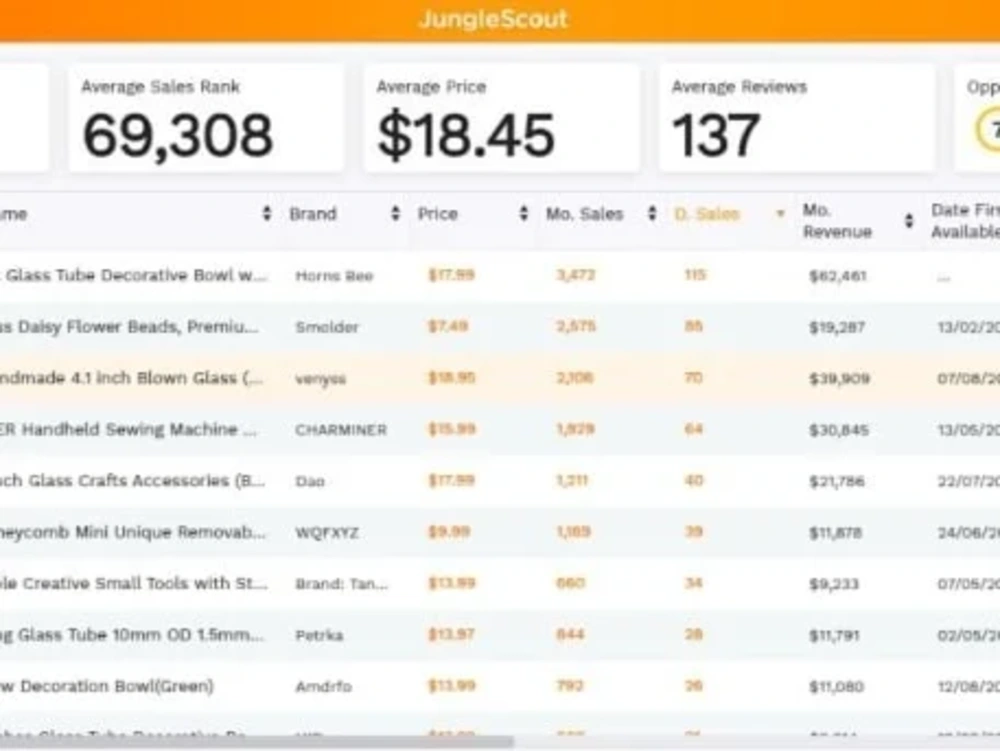The height and width of the screenshot is (751, 1000).
Task: Select the Handheld Sewing Machine product name
Action: (128, 430)
